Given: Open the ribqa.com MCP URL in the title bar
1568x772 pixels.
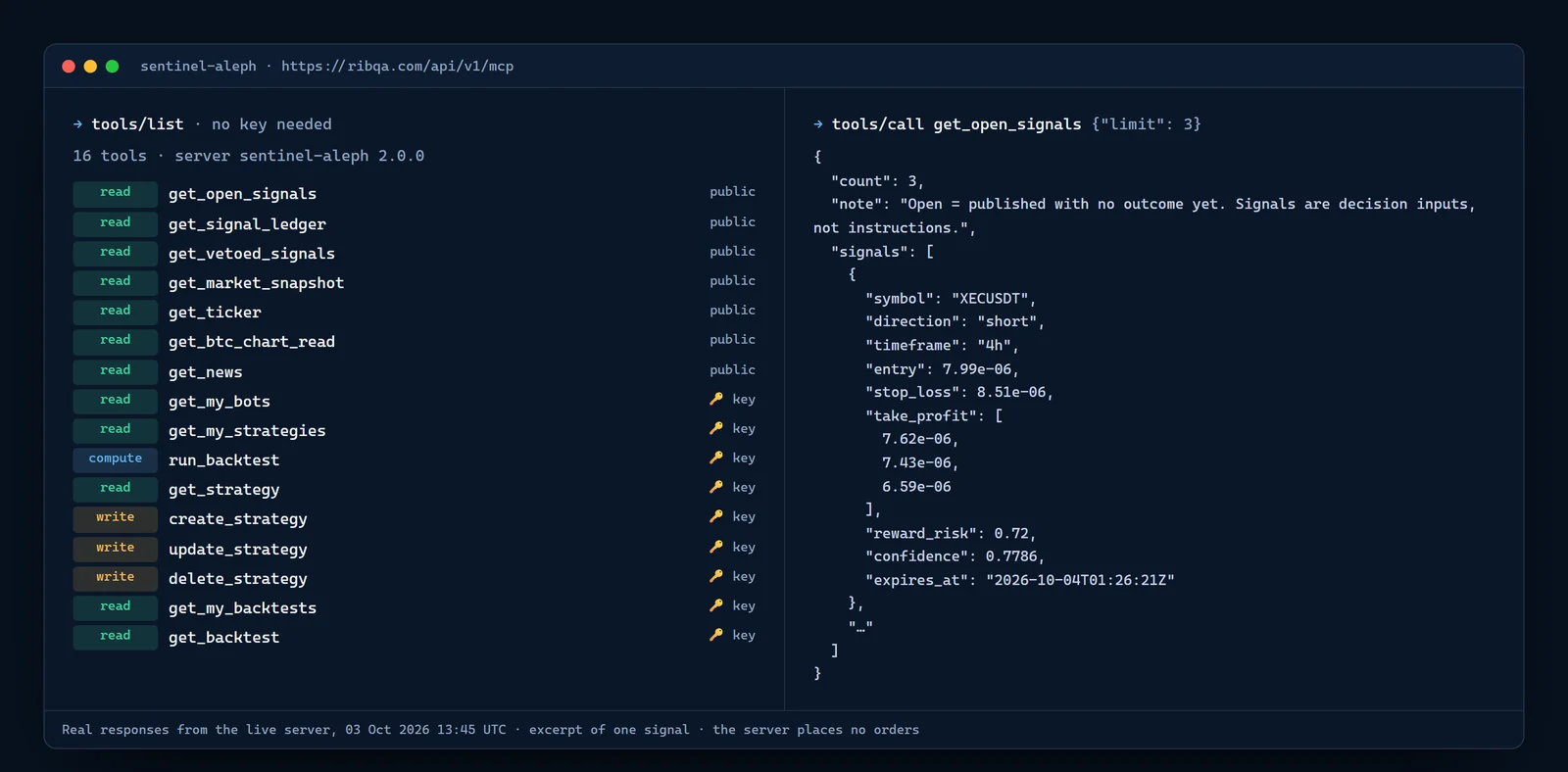Looking at the screenshot, I should point(397,67).
